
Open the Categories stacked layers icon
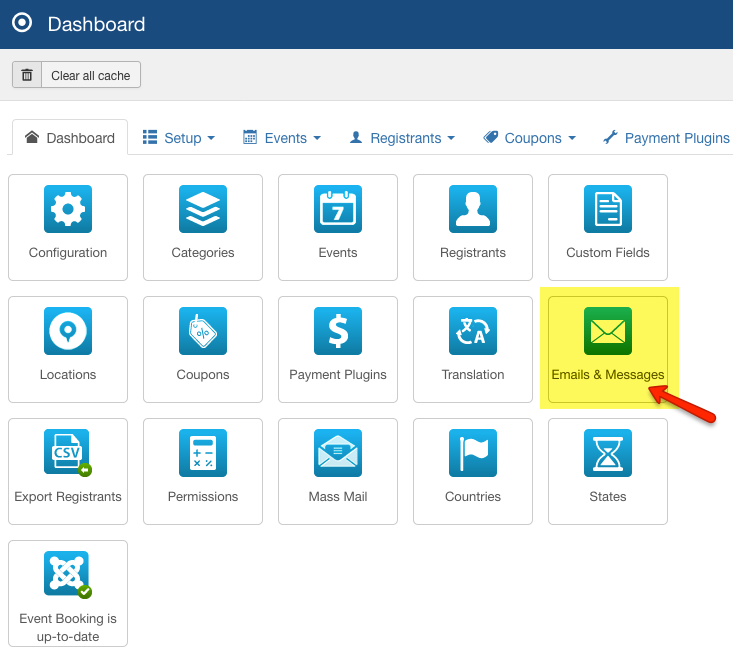[203, 209]
